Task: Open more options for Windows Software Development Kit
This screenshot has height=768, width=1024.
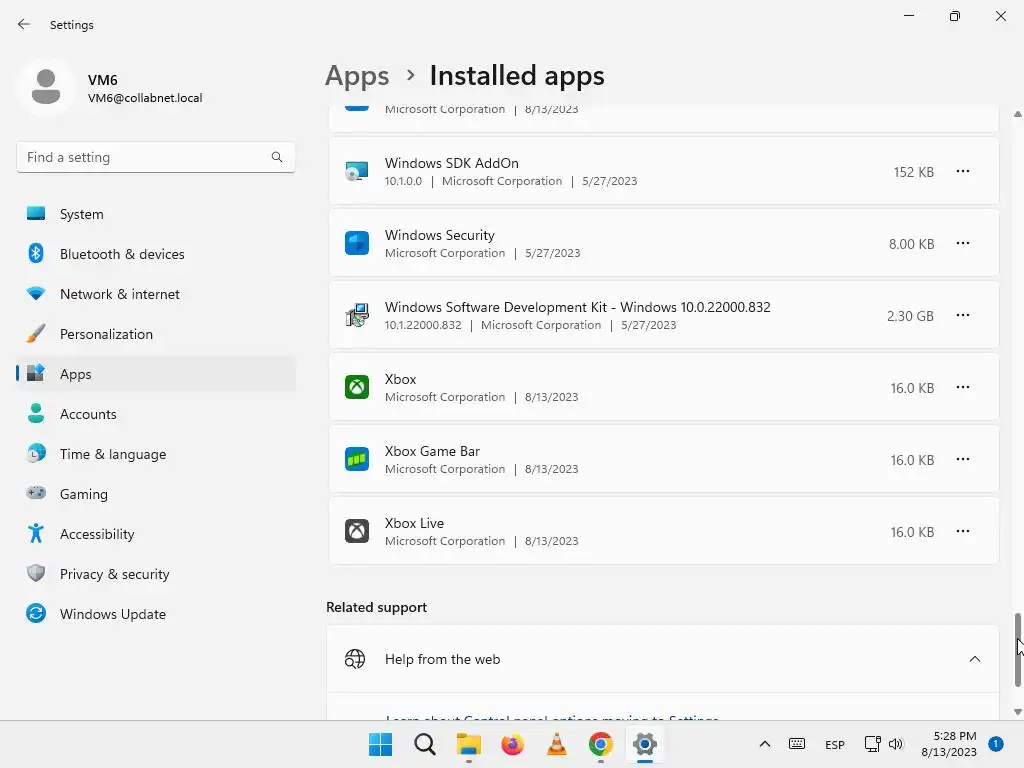Action: pos(963,315)
